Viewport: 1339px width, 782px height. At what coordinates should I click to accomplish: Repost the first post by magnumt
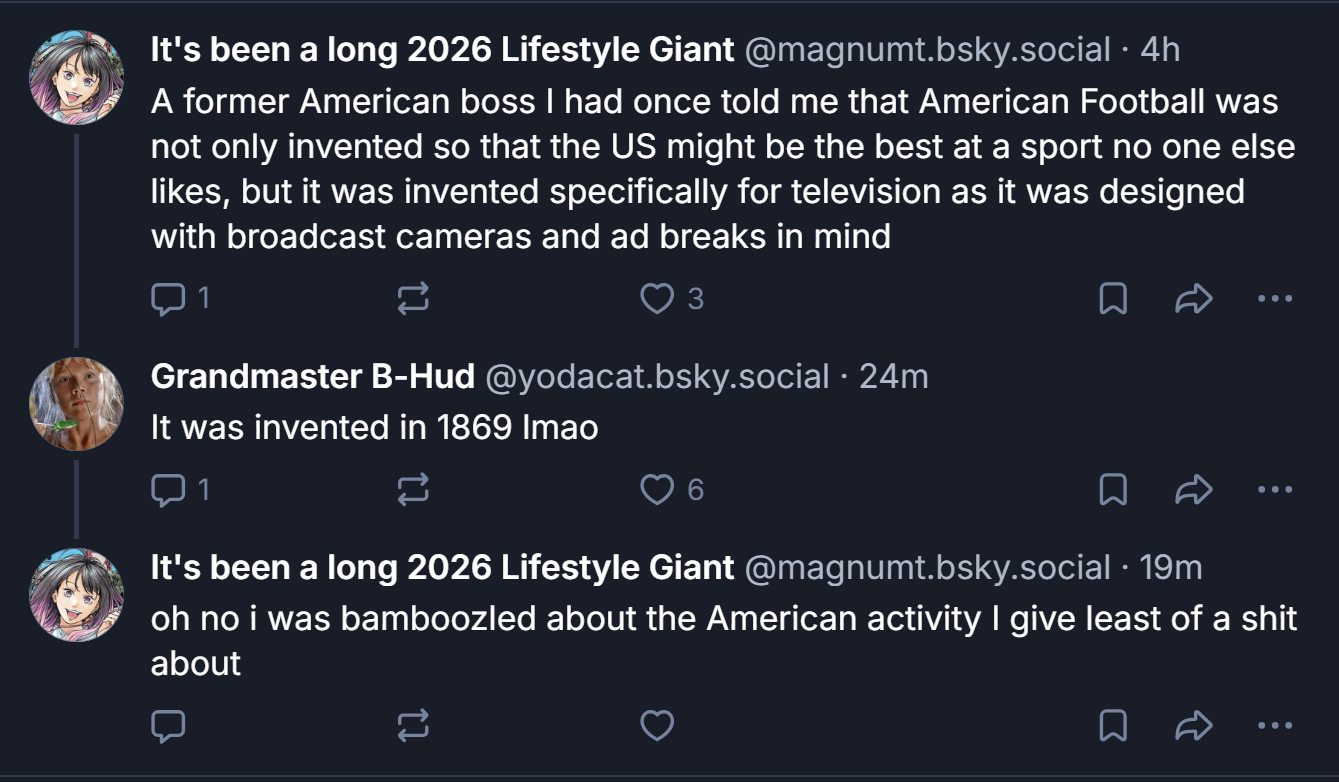click(413, 298)
